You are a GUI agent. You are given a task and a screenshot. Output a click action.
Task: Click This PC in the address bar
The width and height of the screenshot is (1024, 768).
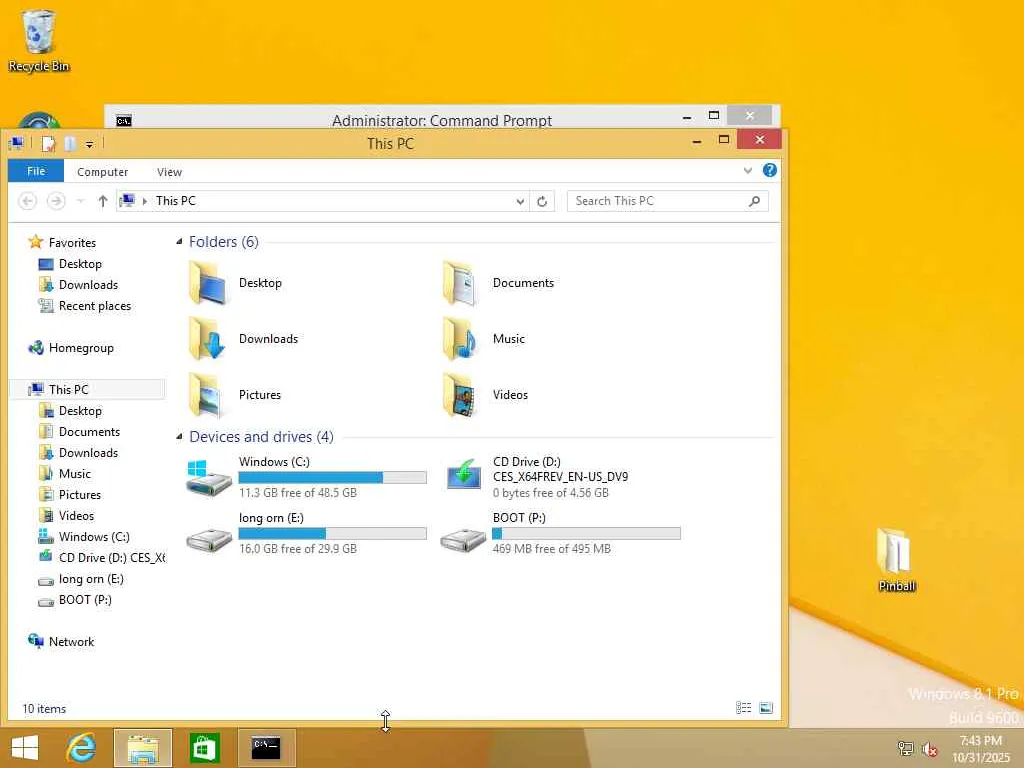click(176, 201)
